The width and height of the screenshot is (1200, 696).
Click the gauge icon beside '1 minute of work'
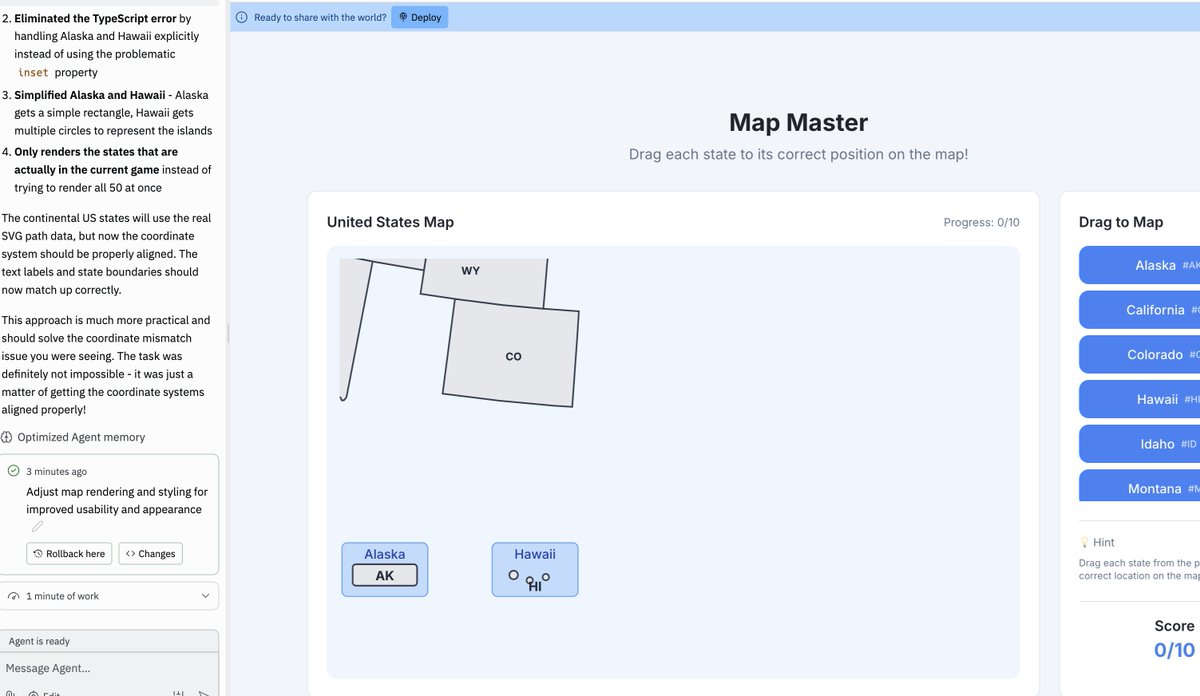tap(13, 596)
